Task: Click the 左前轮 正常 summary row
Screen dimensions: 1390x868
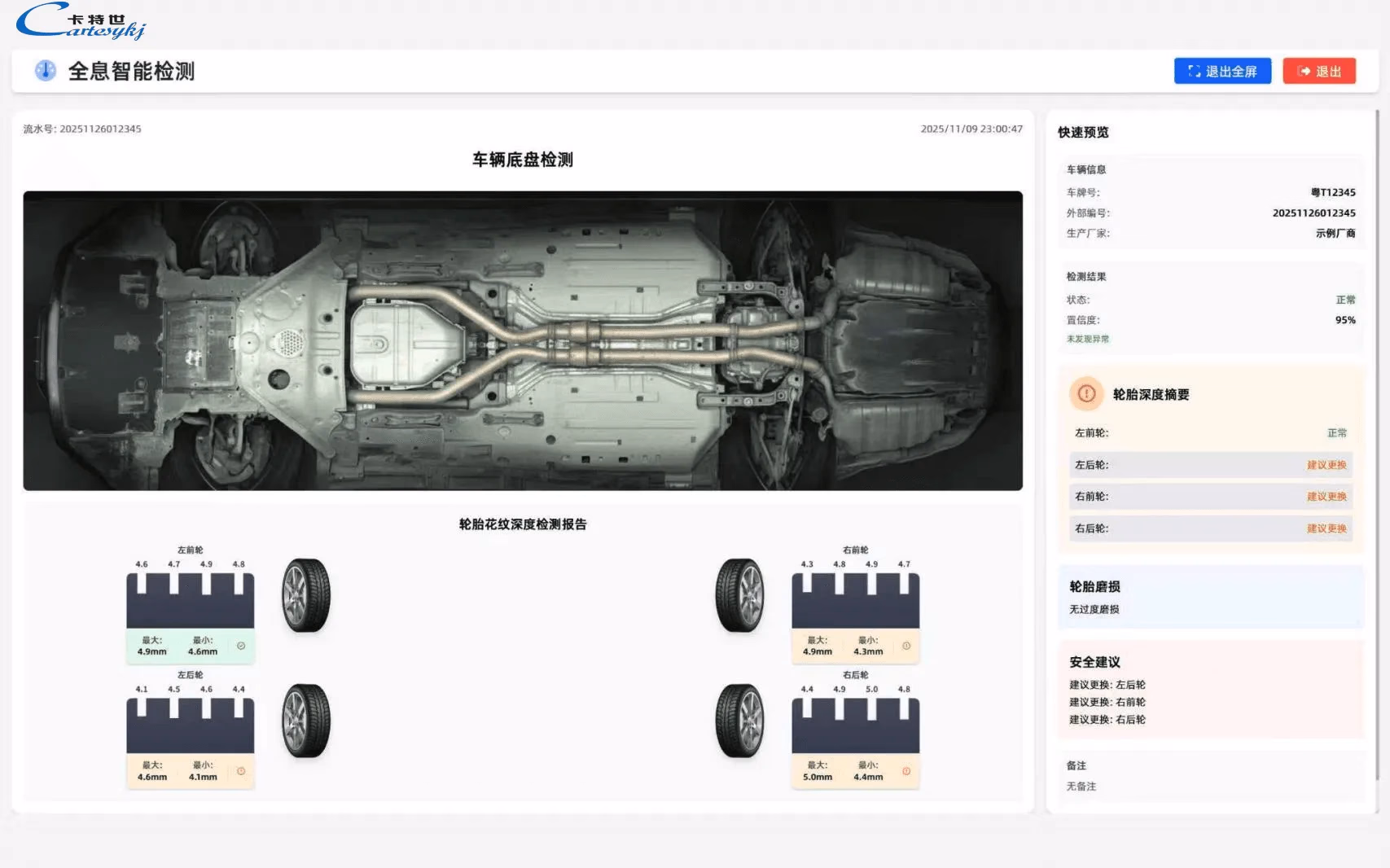Action: click(1211, 433)
